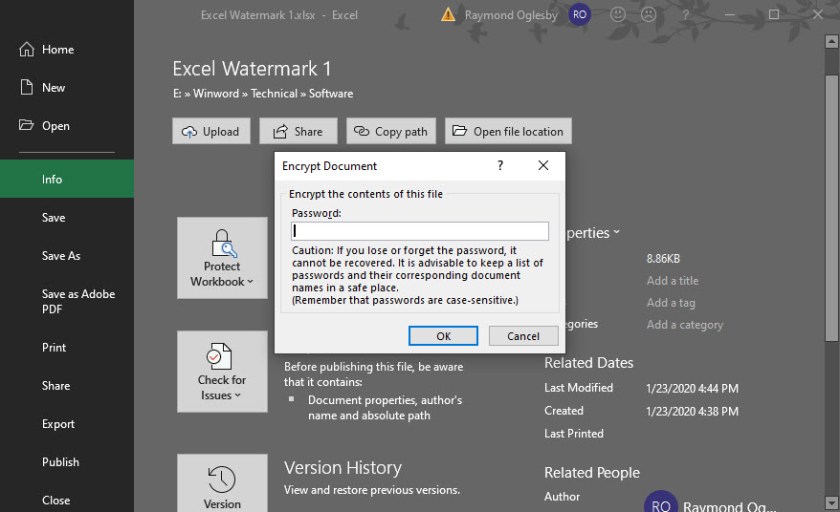840x512 pixels.
Task: Cancel the Encrypt Document dialog
Action: pos(523,336)
